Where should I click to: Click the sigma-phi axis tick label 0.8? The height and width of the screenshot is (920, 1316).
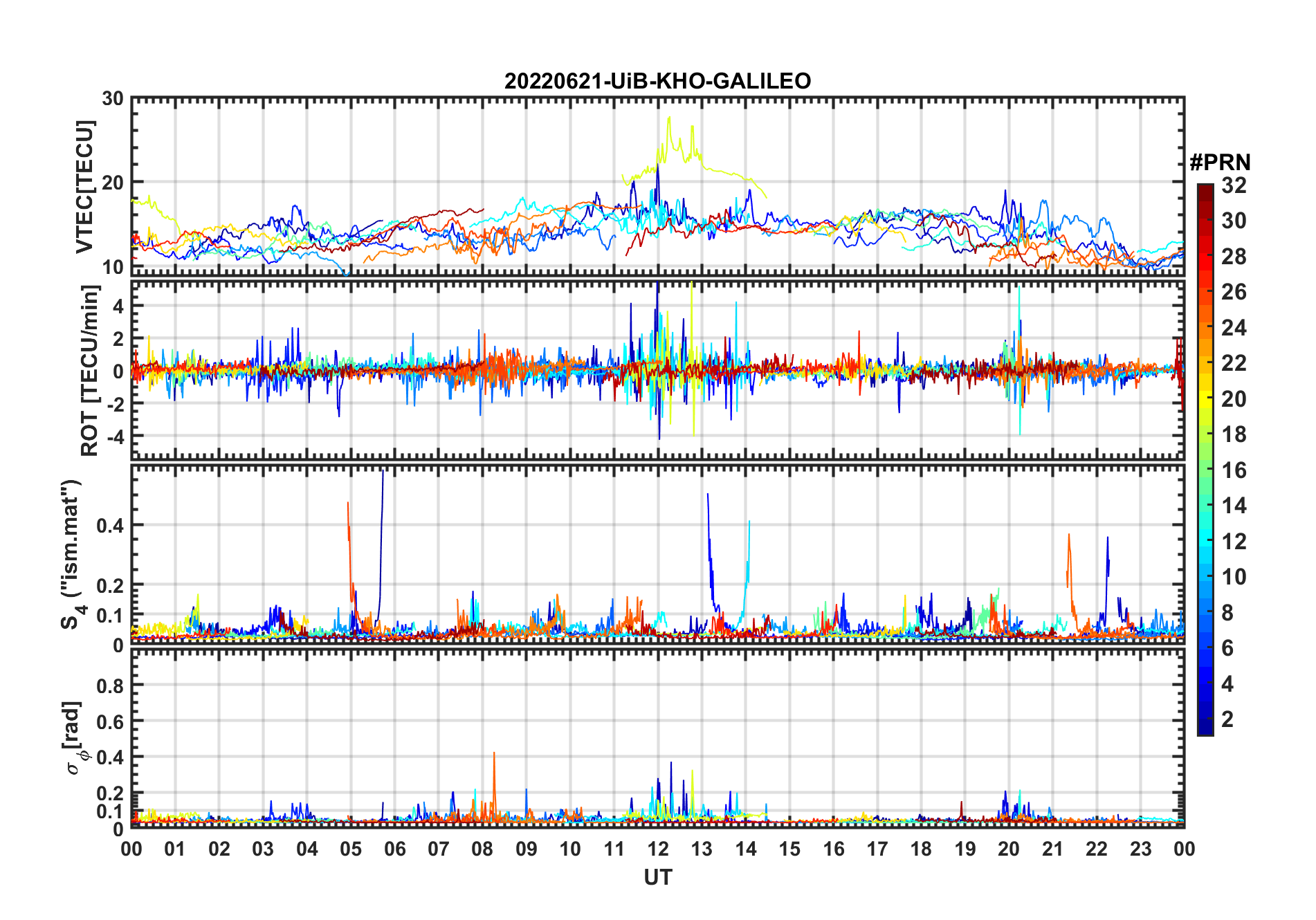coord(110,686)
